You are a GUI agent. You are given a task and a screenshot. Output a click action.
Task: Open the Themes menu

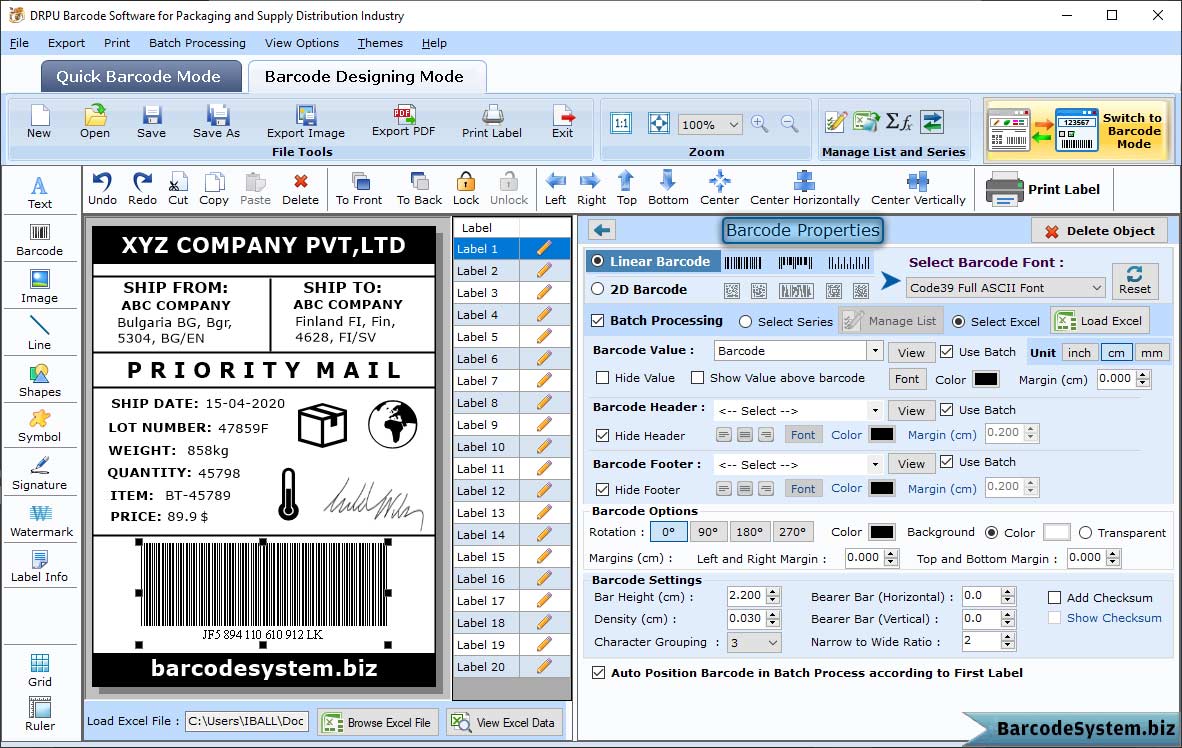point(380,43)
